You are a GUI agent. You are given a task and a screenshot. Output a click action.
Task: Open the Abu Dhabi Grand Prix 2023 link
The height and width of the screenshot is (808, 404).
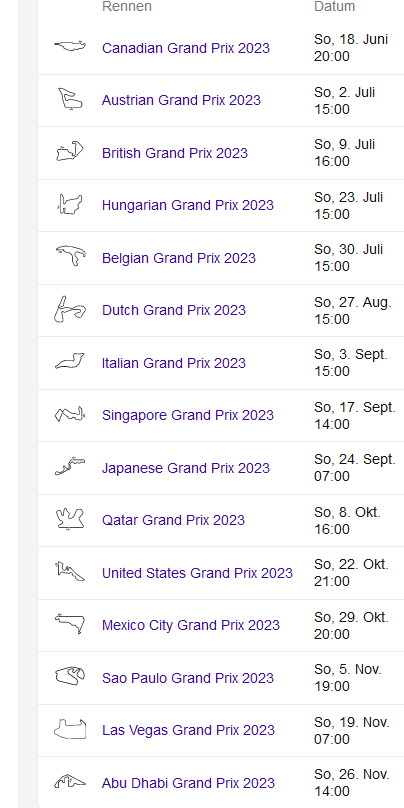(188, 783)
